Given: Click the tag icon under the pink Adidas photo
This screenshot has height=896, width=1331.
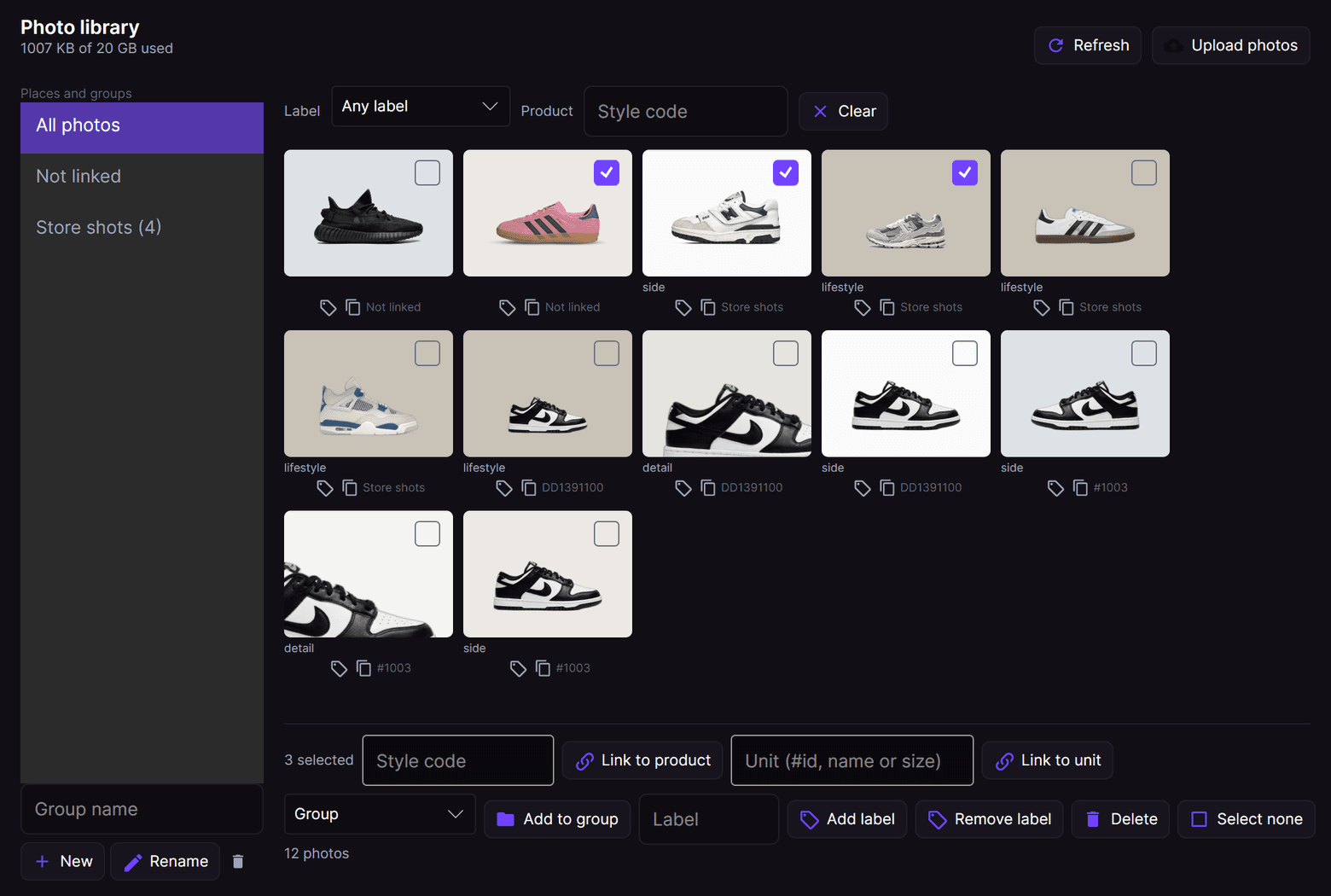Looking at the screenshot, I should (x=508, y=307).
